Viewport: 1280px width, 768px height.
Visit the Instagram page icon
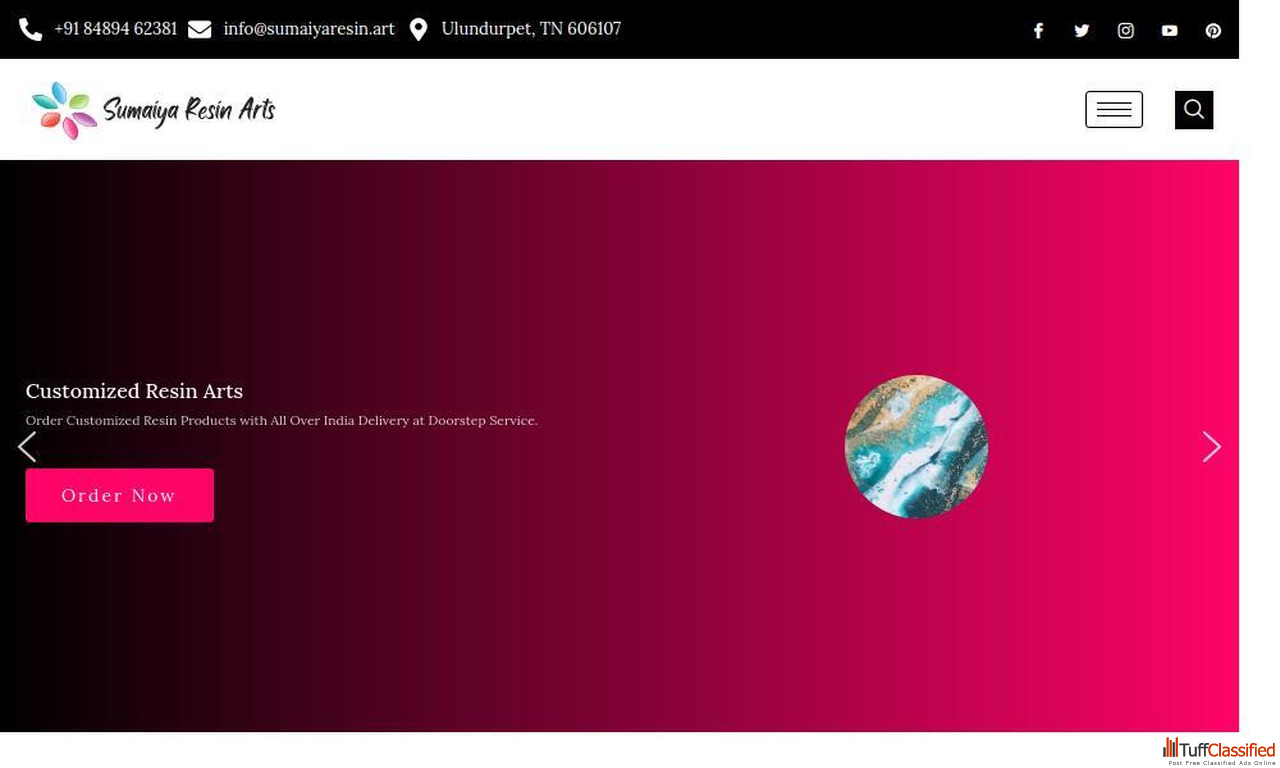[x=1125, y=31]
